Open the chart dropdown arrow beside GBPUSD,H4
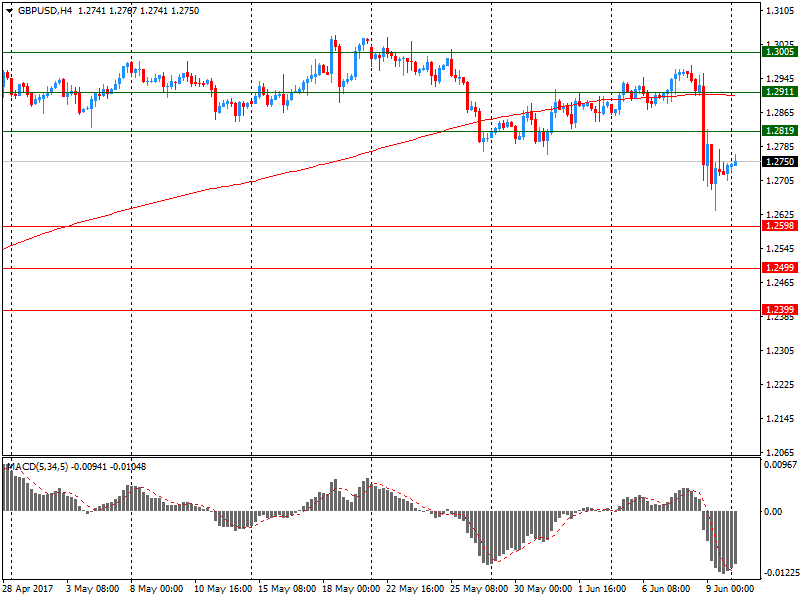 pos(9,11)
